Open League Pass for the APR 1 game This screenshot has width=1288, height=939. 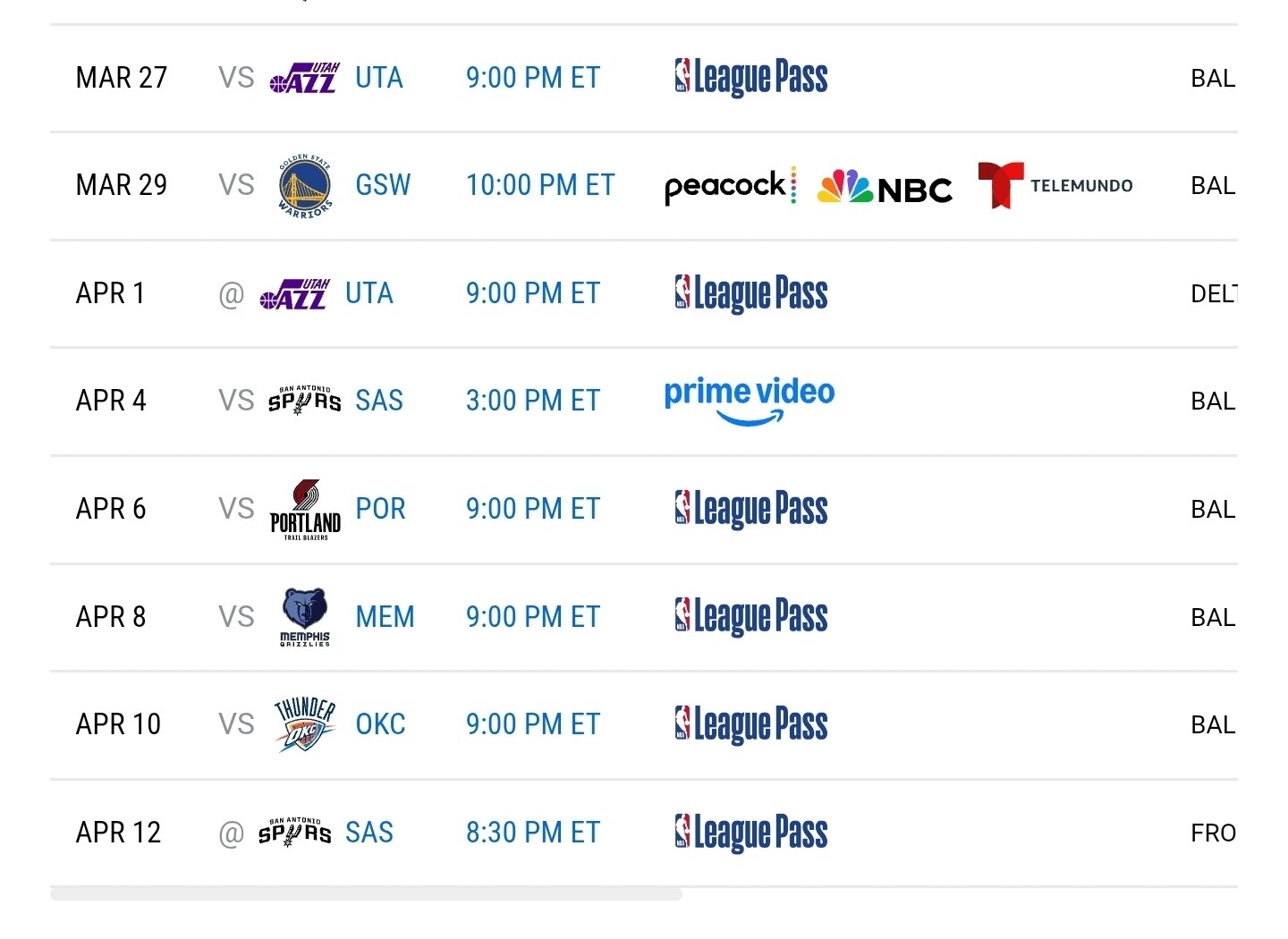751,293
